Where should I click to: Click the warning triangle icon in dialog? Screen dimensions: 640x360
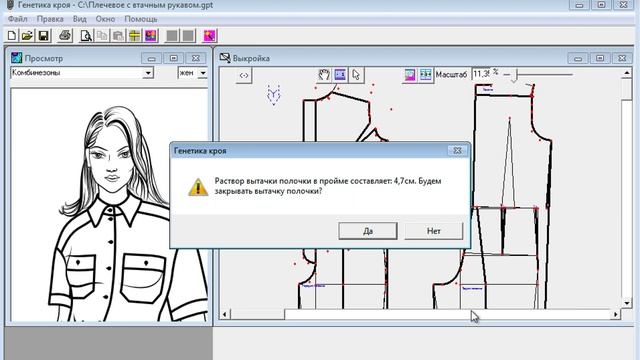pos(198,187)
